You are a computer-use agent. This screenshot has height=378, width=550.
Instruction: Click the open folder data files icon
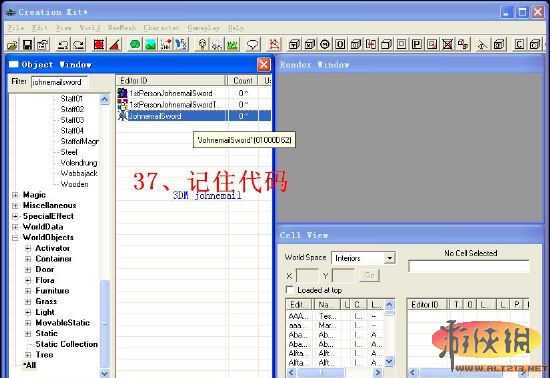pos(13,45)
